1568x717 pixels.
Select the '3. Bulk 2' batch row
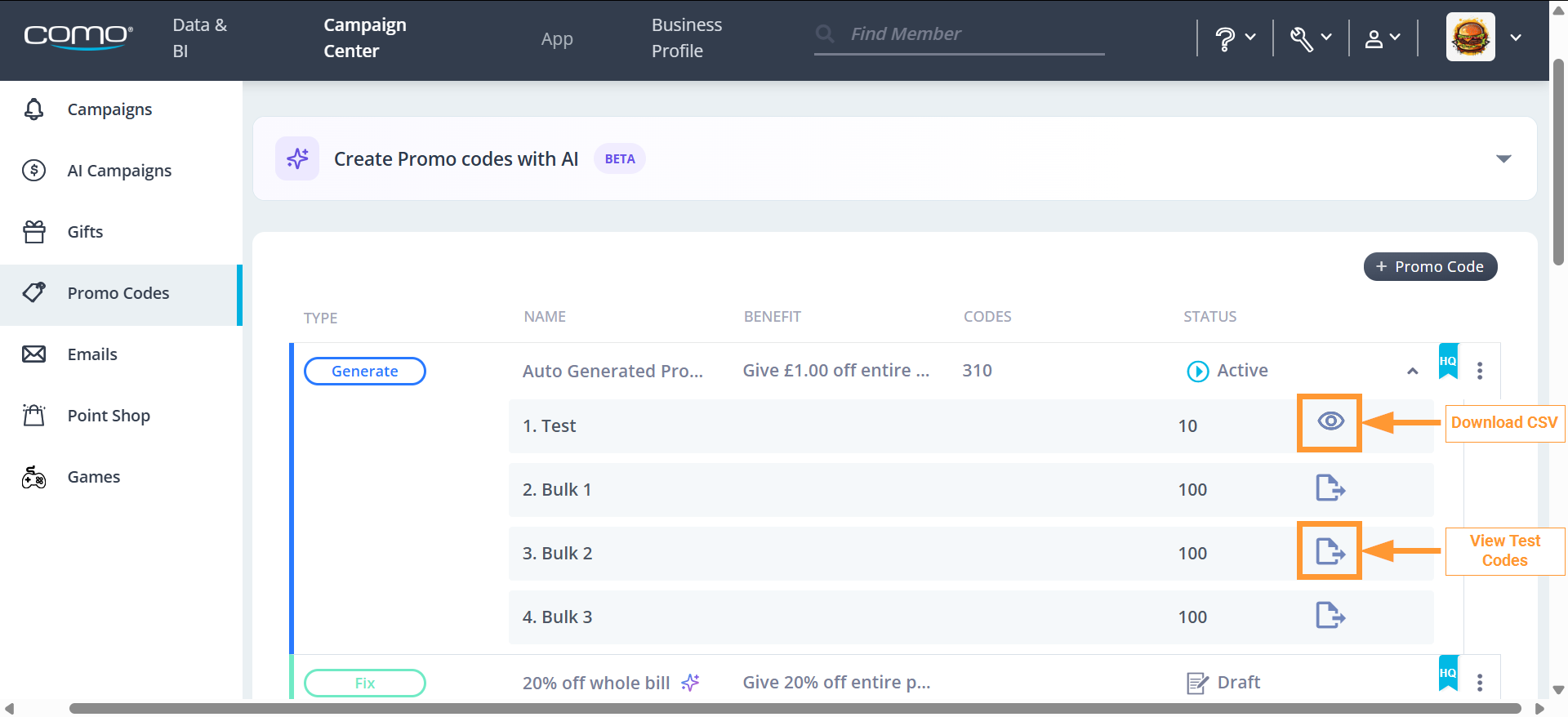click(971, 554)
